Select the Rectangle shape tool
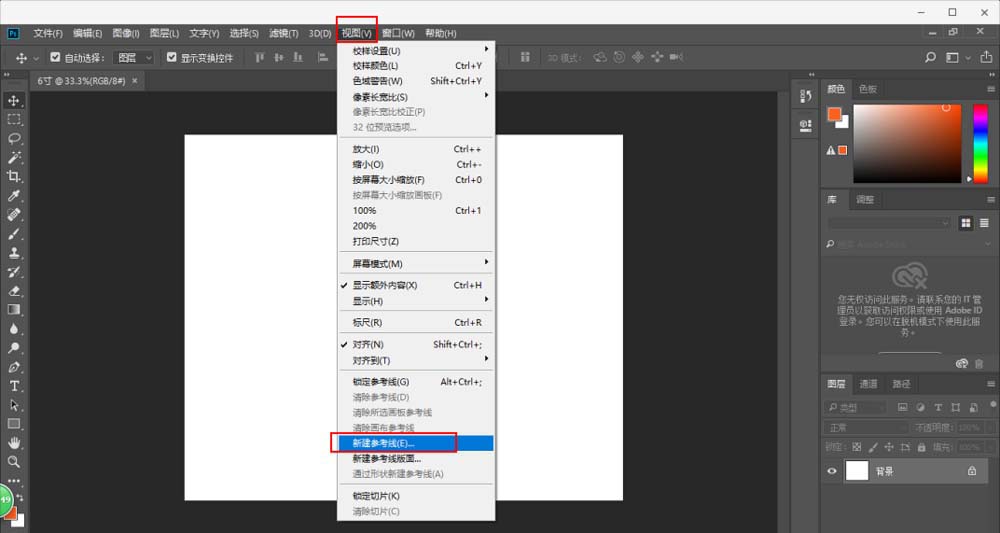Viewport: 1000px width, 533px height. 14,424
